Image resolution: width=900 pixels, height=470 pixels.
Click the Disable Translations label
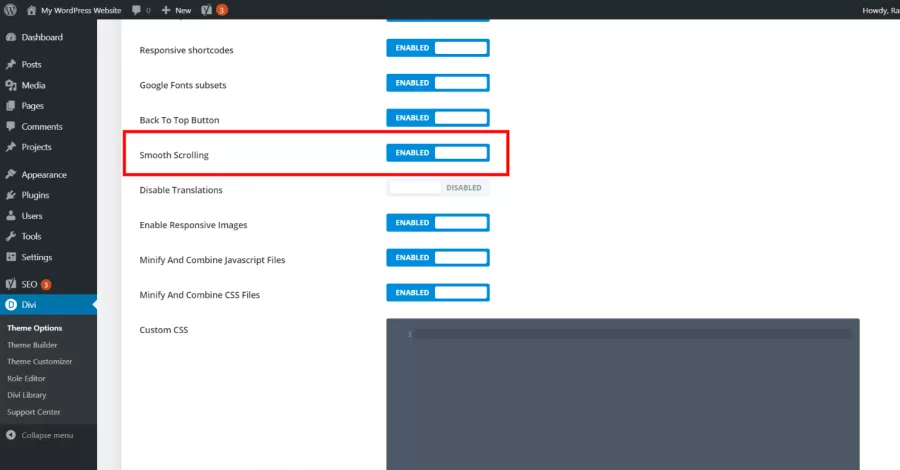[x=181, y=190]
